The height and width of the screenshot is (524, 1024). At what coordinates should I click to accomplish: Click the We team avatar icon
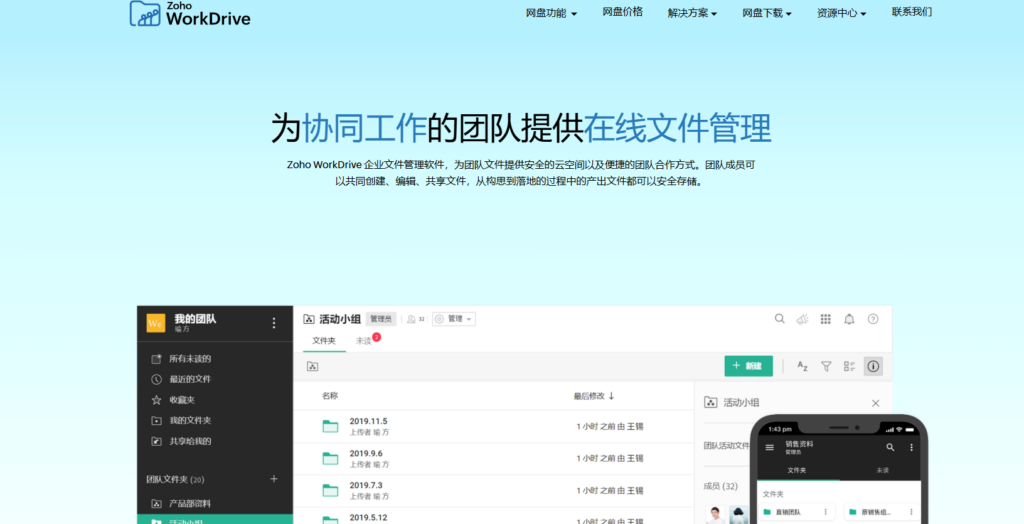coord(155,323)
